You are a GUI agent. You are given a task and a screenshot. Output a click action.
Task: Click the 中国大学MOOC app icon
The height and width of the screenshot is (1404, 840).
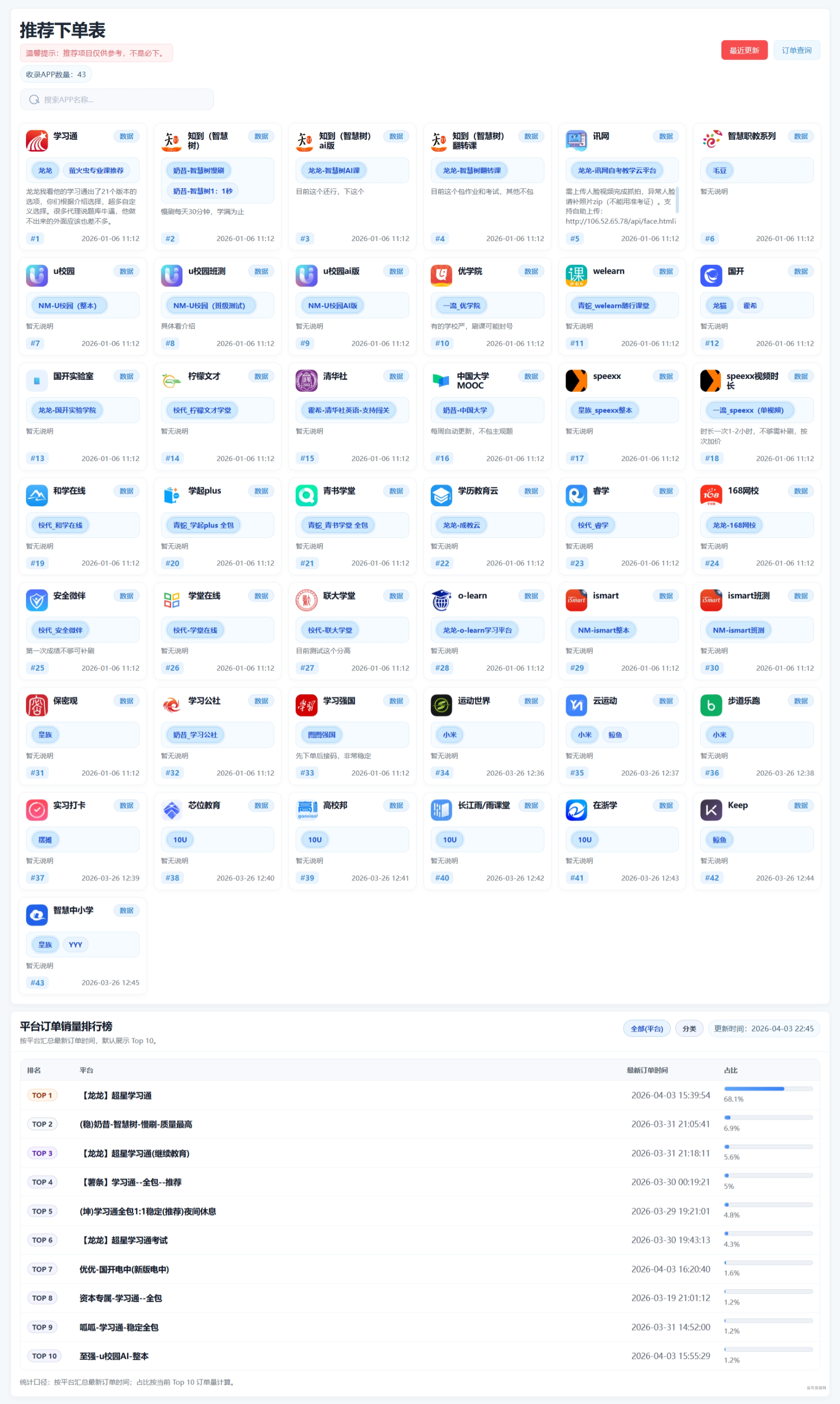pyautogui.click(x=441, y=380)
